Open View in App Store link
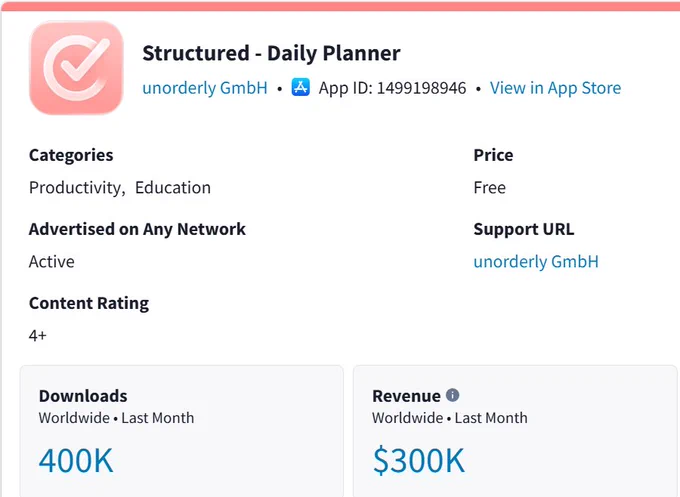The width and height of the screenshot is (680, 497). point(556,88)
